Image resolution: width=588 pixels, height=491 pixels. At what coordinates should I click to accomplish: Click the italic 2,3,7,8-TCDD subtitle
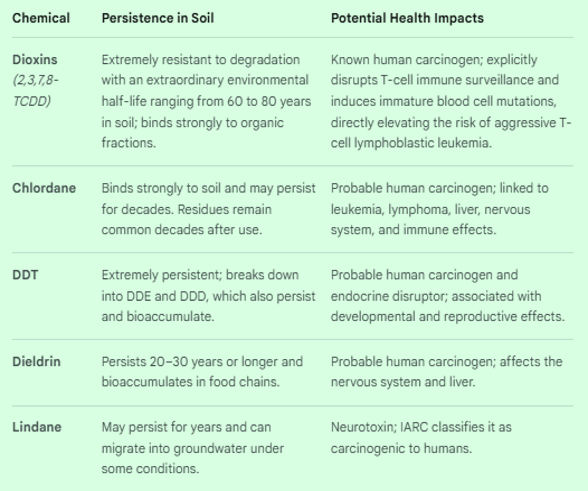35,90
